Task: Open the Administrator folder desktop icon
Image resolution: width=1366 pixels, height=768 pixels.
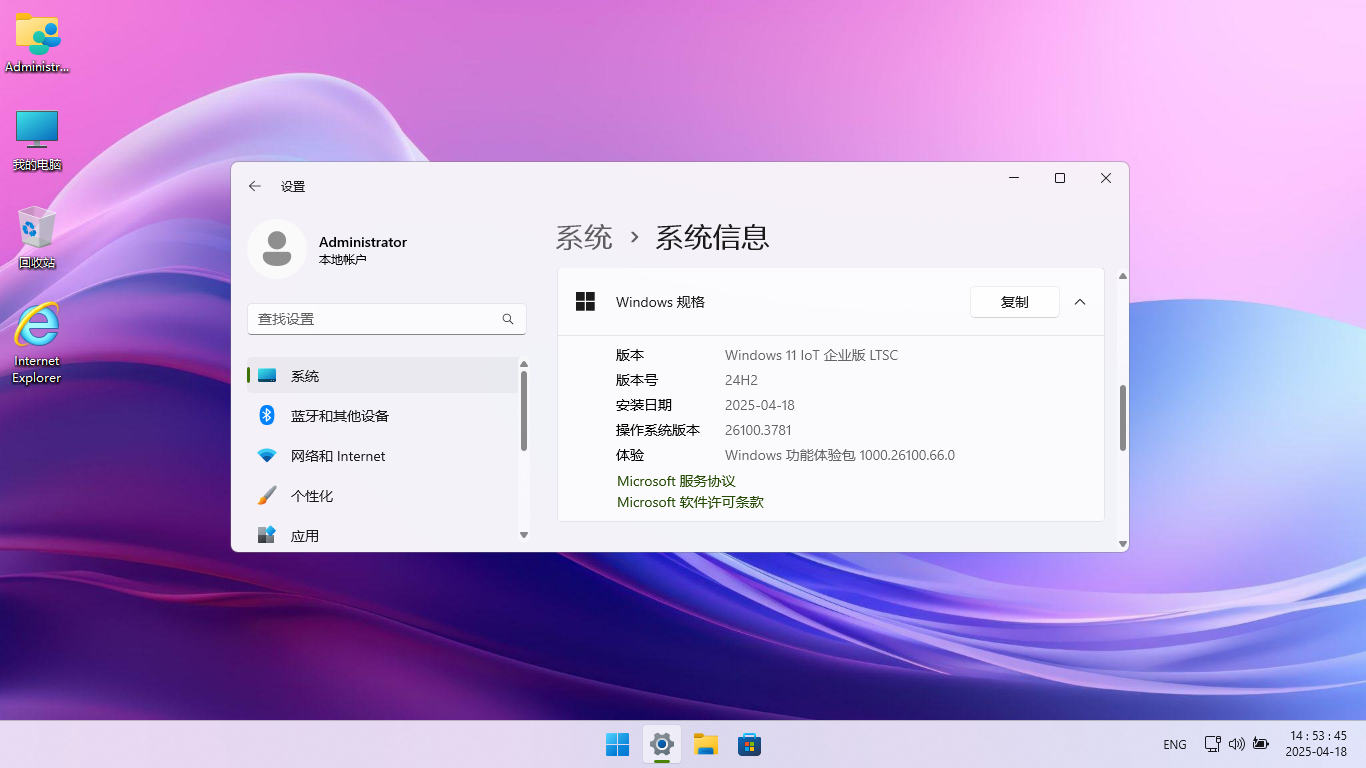Action: pyautogui.click(x=37, y=44)
